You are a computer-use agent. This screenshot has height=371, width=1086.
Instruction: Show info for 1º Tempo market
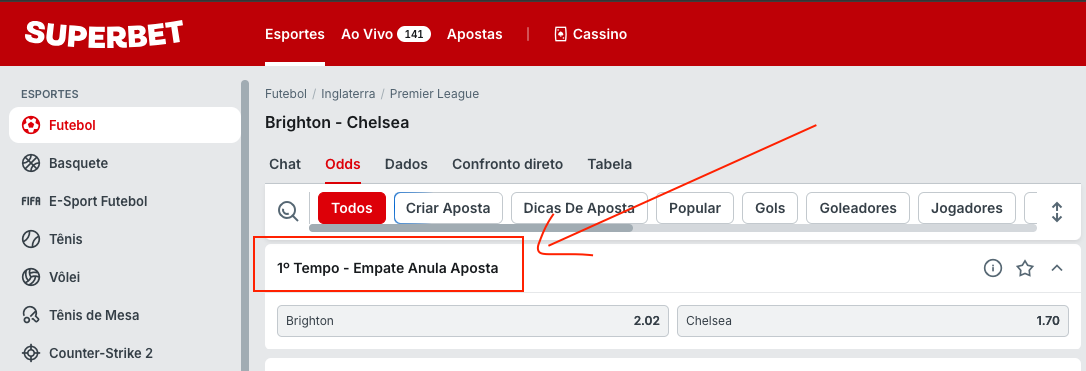[993, 268]
